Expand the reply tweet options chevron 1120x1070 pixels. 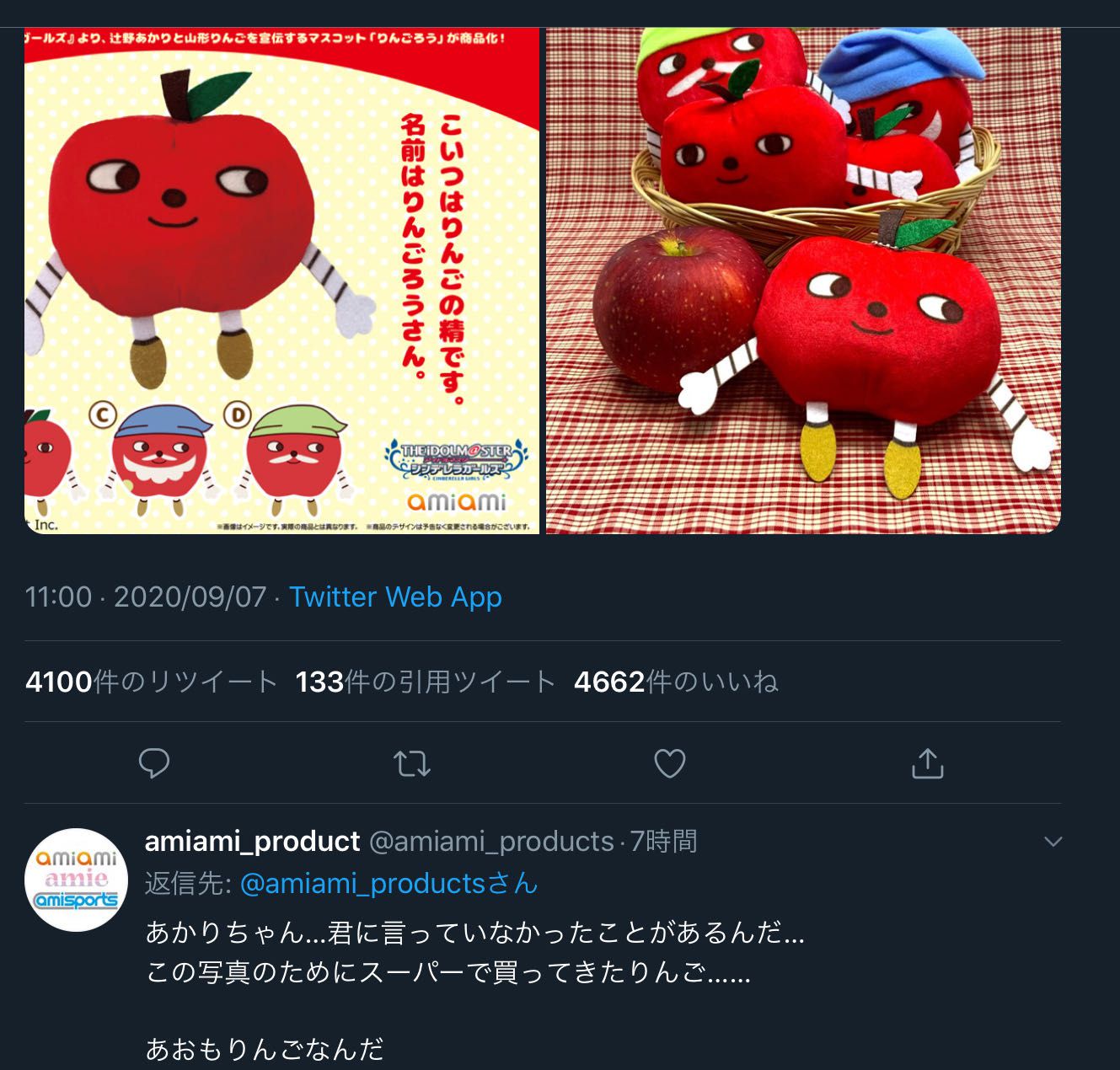1053,841
